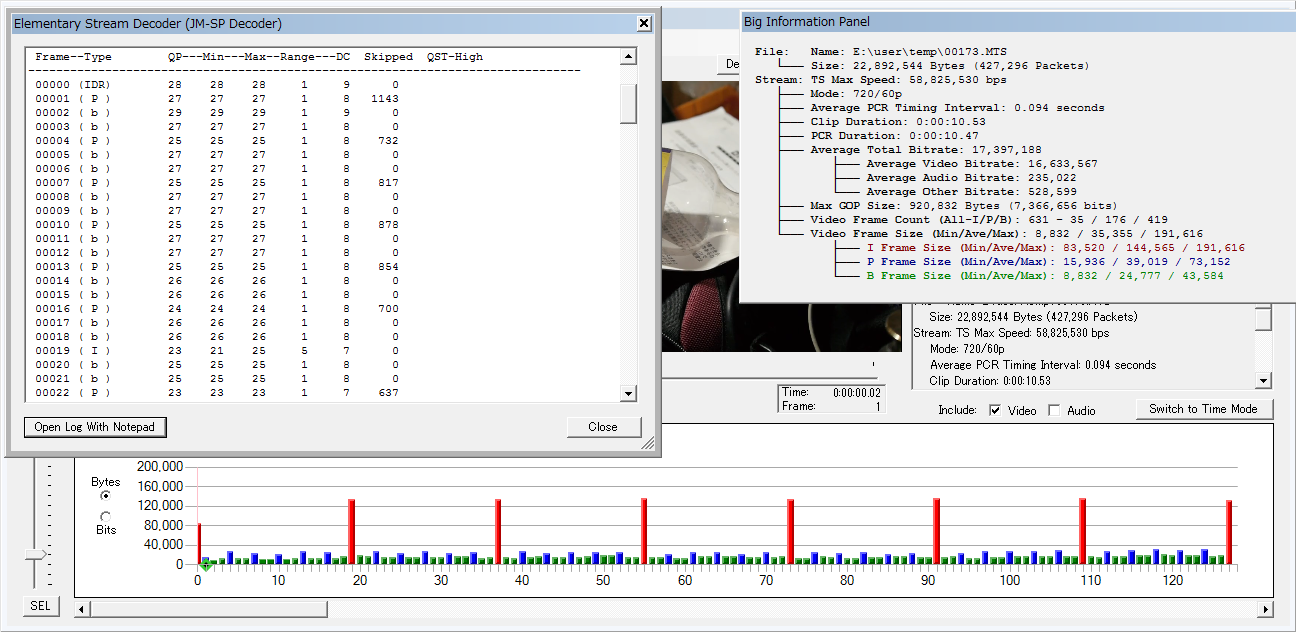Click the vertical zoom slider handle
The image size is (1296, 632).
tap(36, 554)
